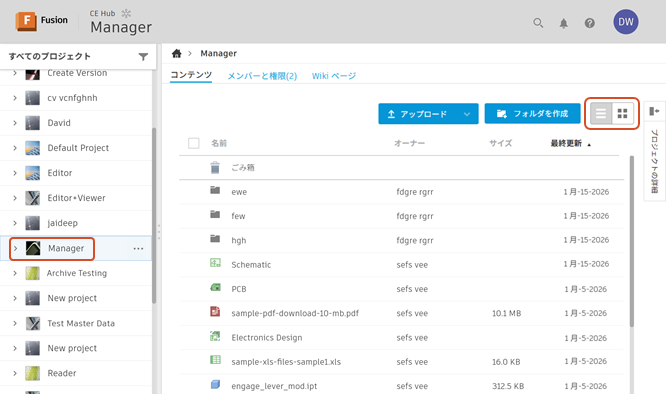
Task: Expand the Editor project tree
Action: coord(15,173)
